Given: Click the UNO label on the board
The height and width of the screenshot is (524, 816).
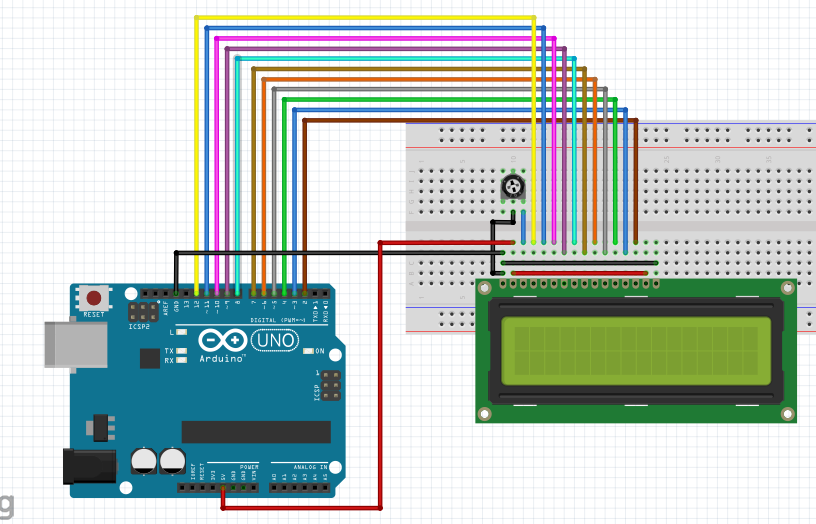Looking at the screenshot, I should 275,340.
